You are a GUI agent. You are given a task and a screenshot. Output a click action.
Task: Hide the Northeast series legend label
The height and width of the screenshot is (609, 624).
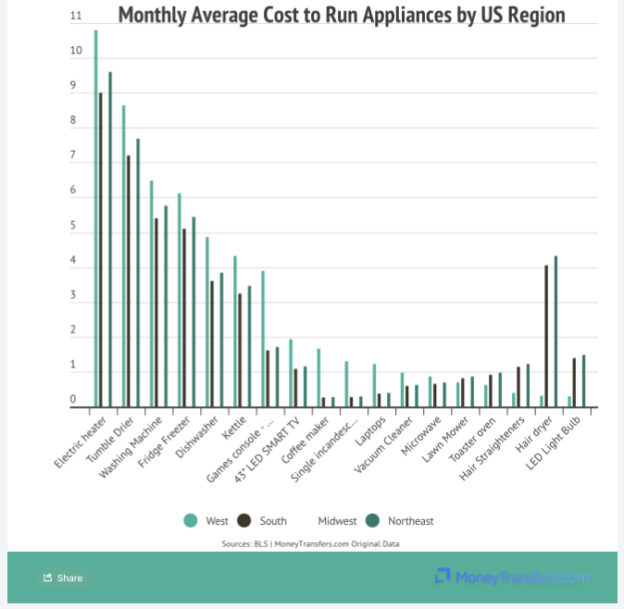(x=409, y=521)
